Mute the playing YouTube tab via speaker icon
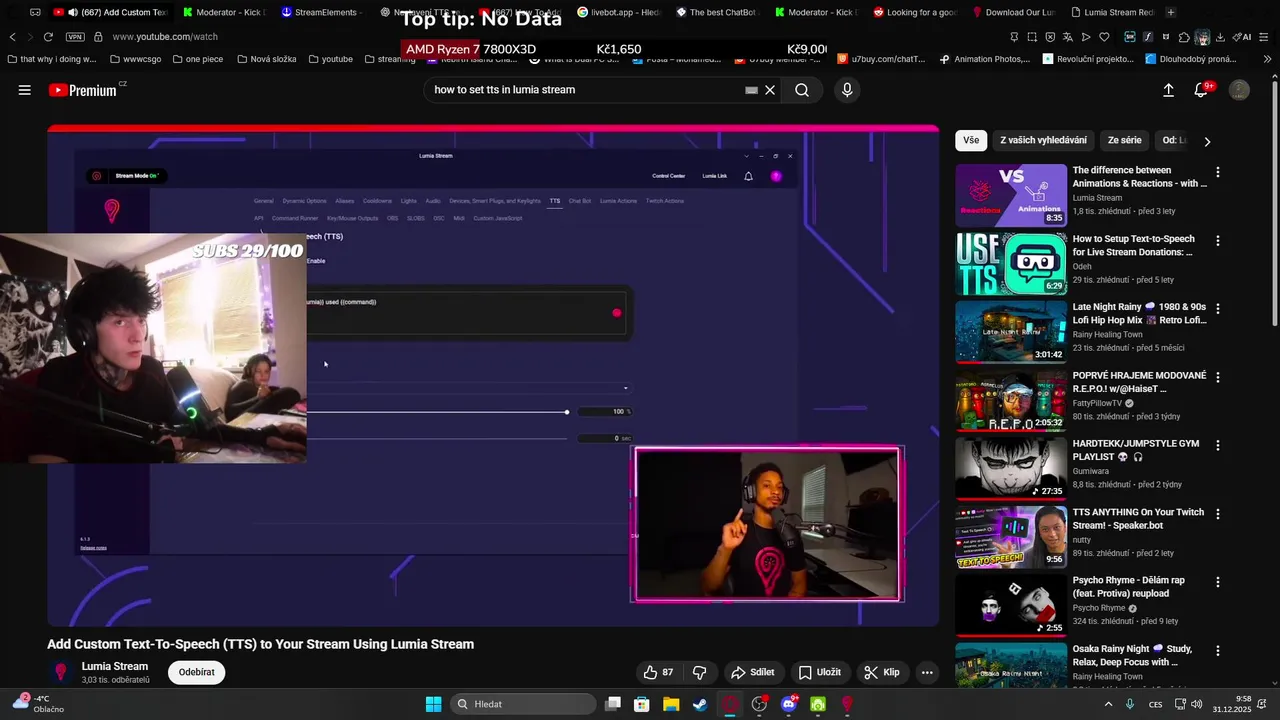 point(72,12)
